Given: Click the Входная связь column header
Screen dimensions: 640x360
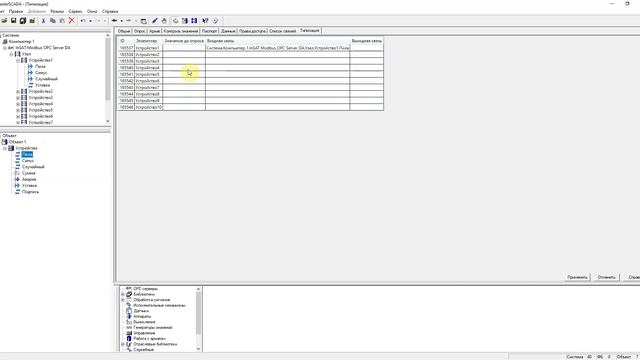Looking at the screenshot, I should (278, 41).
